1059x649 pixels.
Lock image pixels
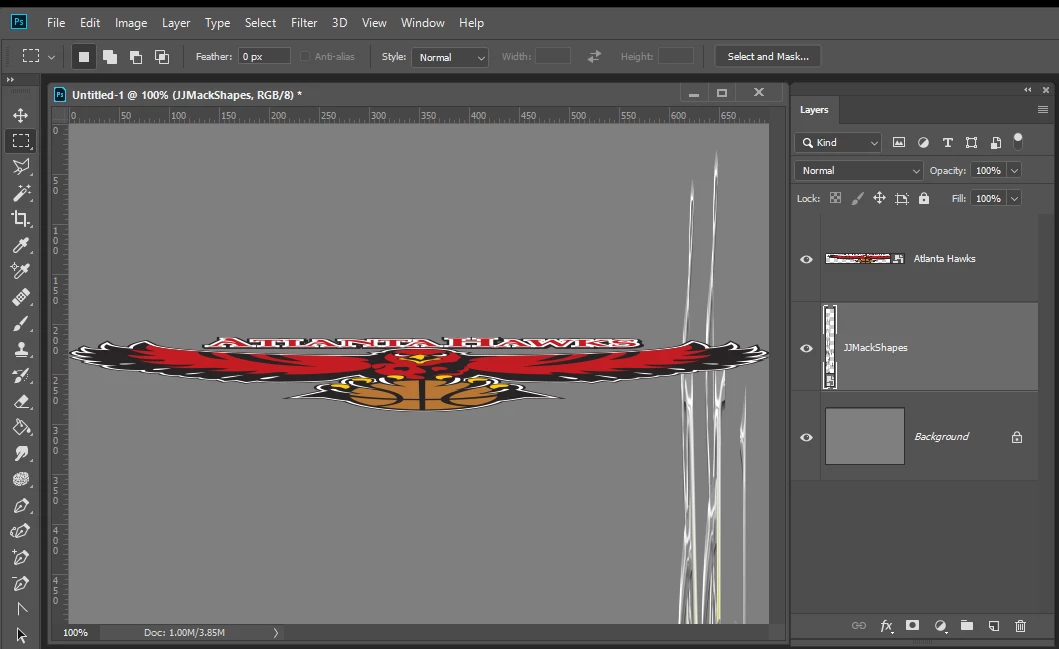857,198
